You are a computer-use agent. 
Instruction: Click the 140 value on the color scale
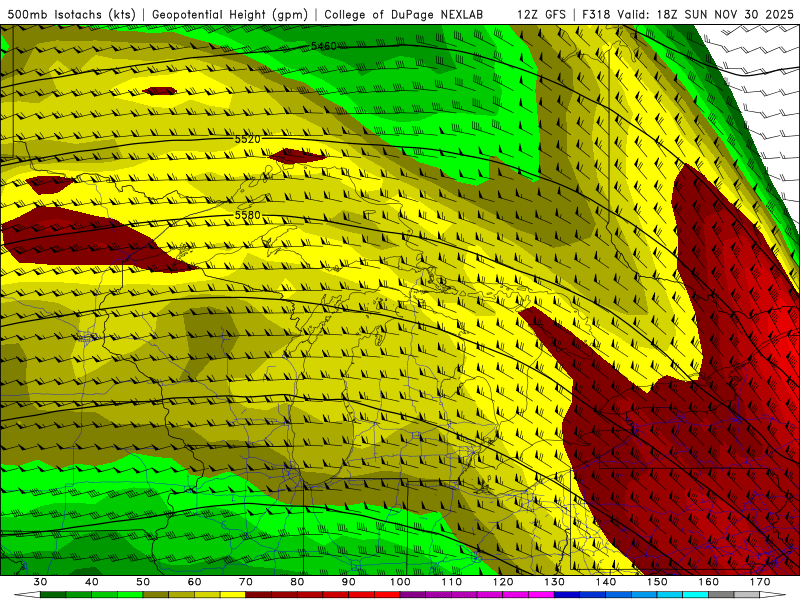(x=606, y=582)
